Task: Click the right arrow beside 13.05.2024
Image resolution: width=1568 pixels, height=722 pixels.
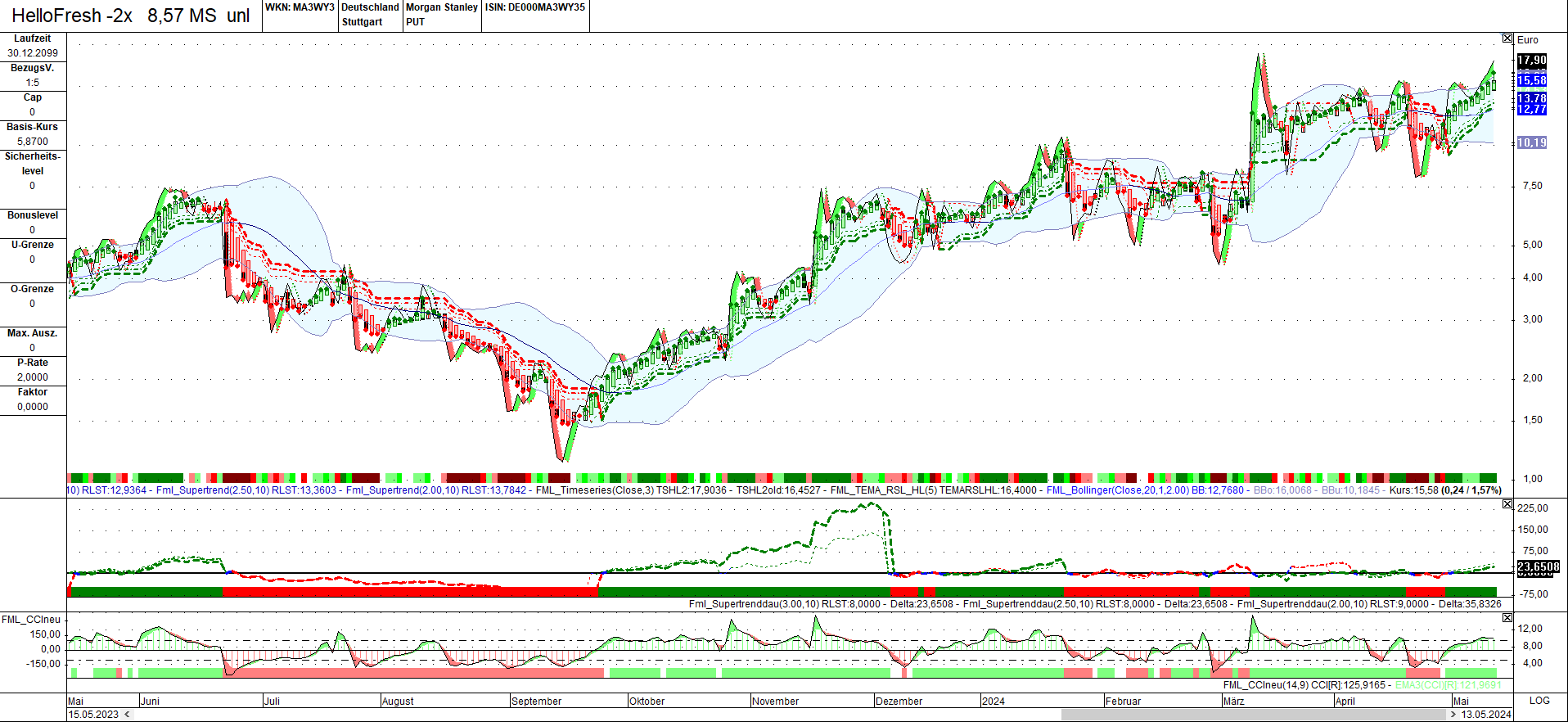Action: click(1453, 715)
